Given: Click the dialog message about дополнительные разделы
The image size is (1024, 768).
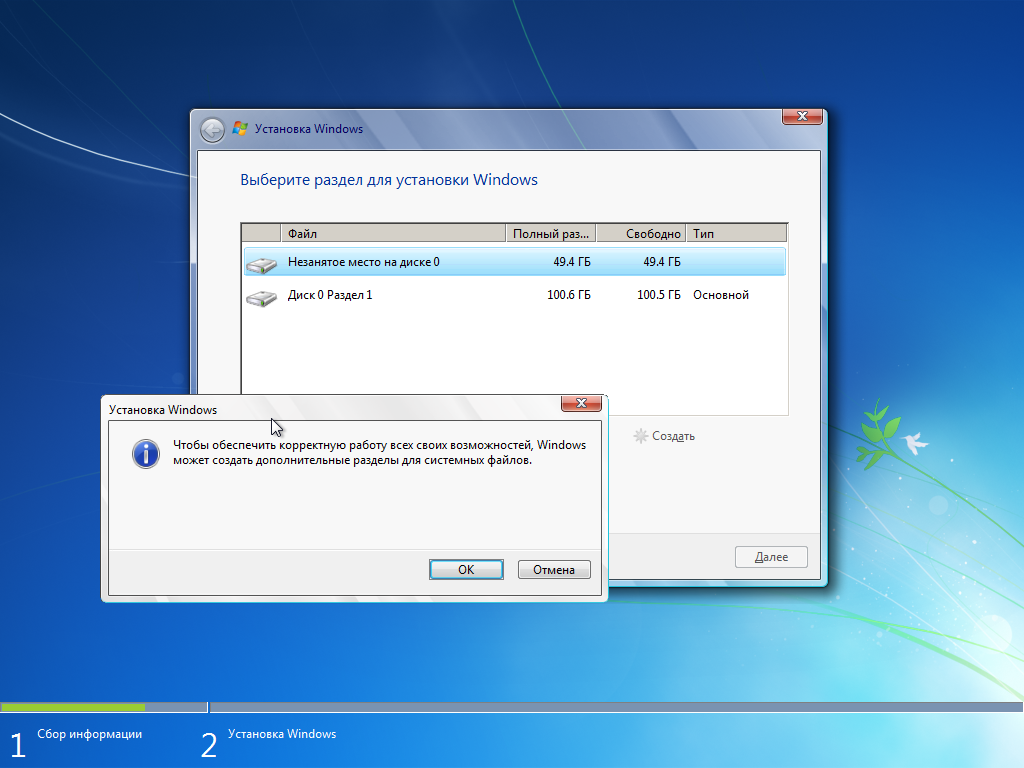Looking at the screenshot, I should [x=379, y=453].
